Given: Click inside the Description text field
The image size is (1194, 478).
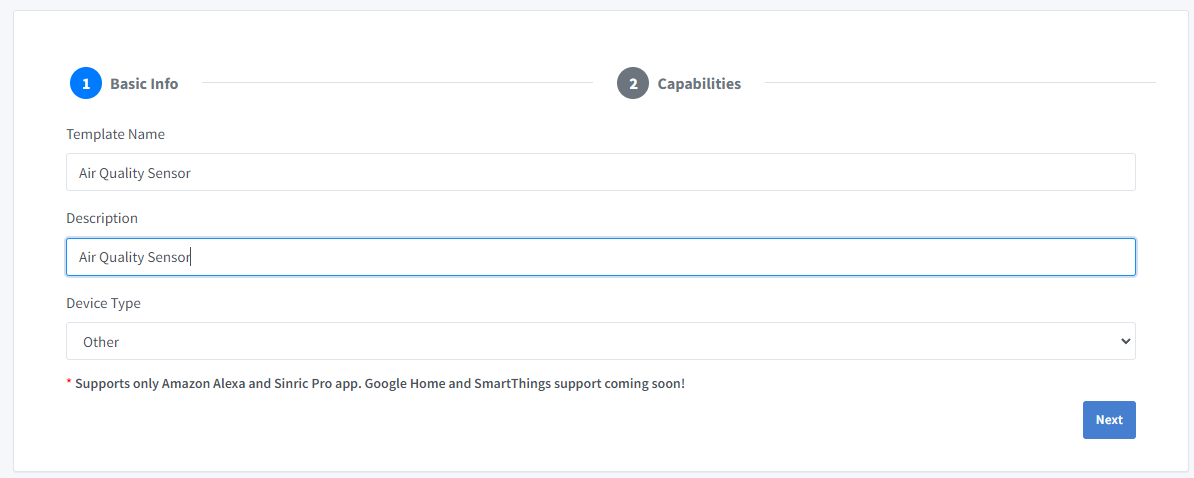Looking at the screenshot, I should pos(600,257).
